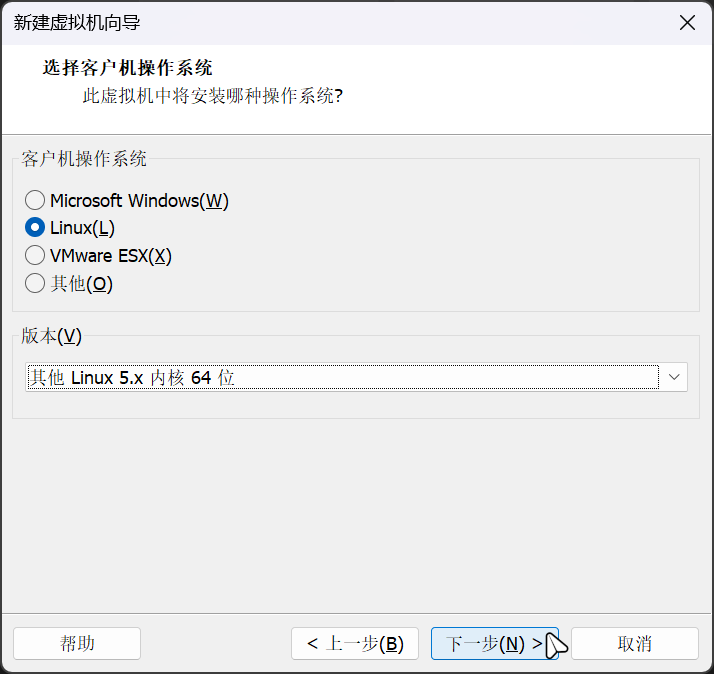Click the 客户机操作系统 group label
The height and width of the screenshot is (674, 714).
coord(84,158)
